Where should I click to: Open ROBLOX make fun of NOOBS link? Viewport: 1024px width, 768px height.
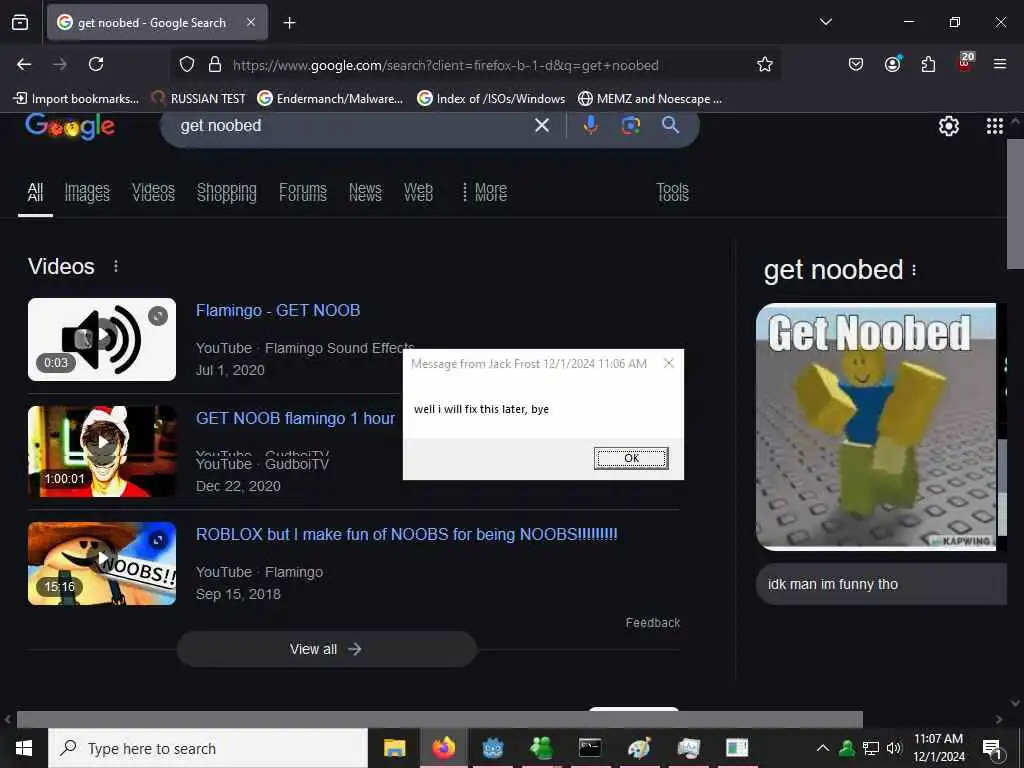(406, 534)
